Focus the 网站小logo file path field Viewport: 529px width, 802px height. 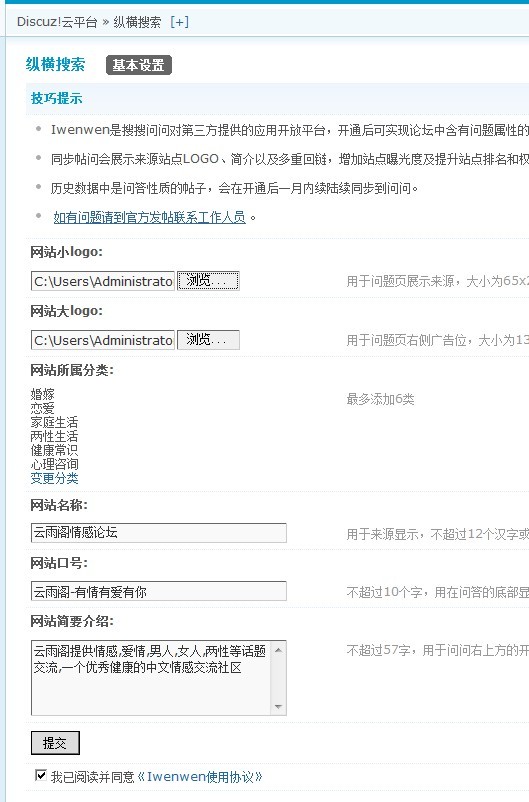[x=103, y=281]
